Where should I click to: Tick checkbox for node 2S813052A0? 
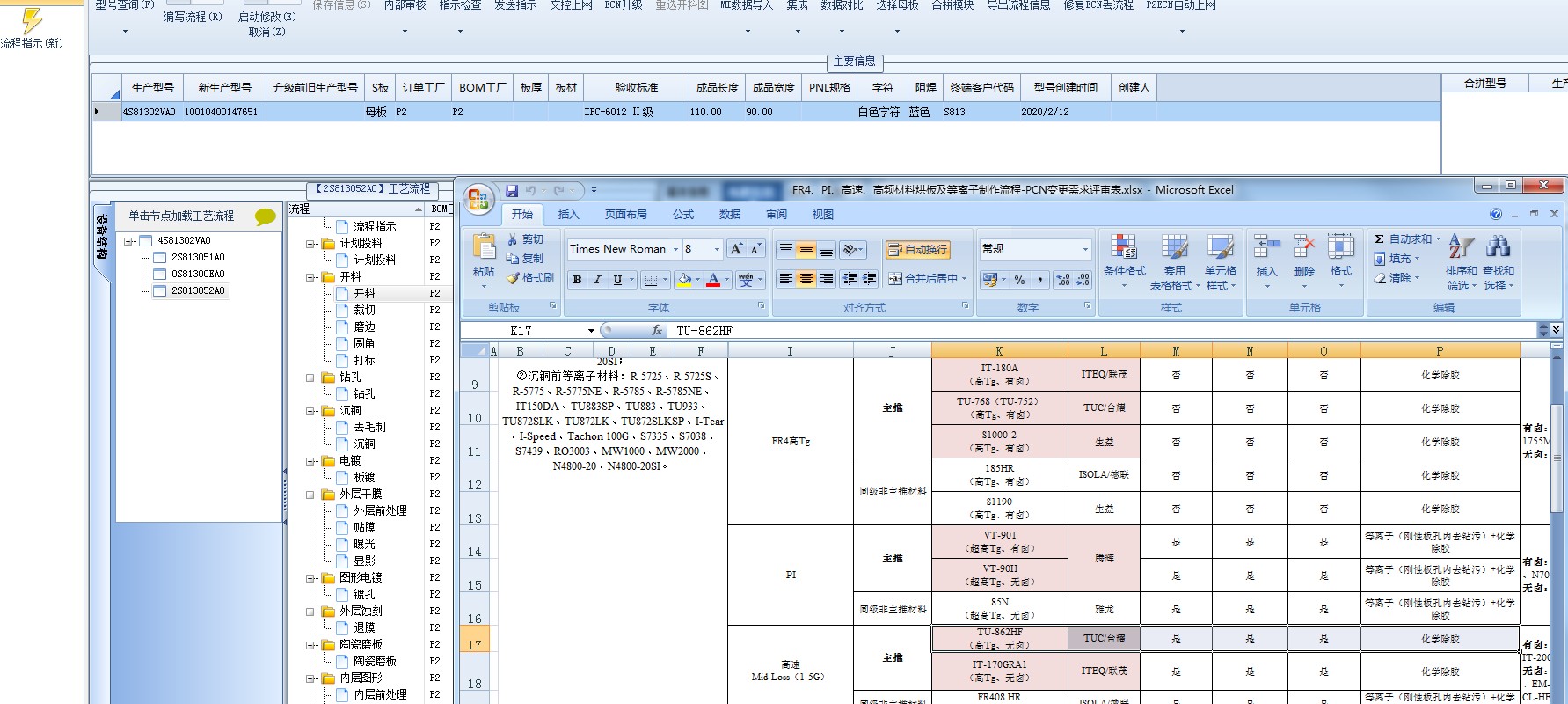click(160, 290)
